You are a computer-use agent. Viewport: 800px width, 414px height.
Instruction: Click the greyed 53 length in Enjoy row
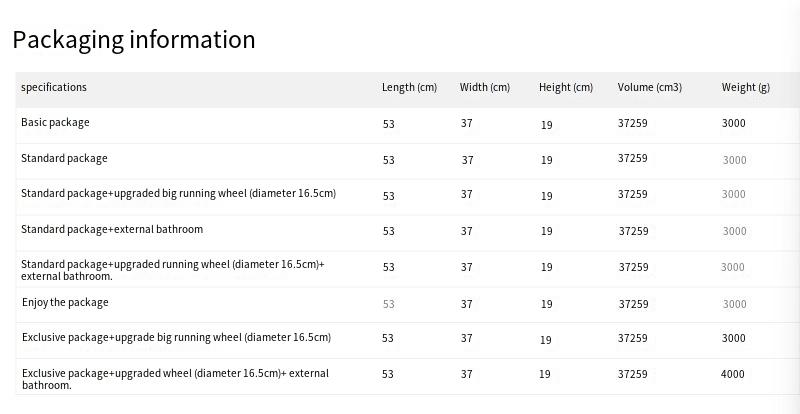pyautogui.click(x=389, y=304)
